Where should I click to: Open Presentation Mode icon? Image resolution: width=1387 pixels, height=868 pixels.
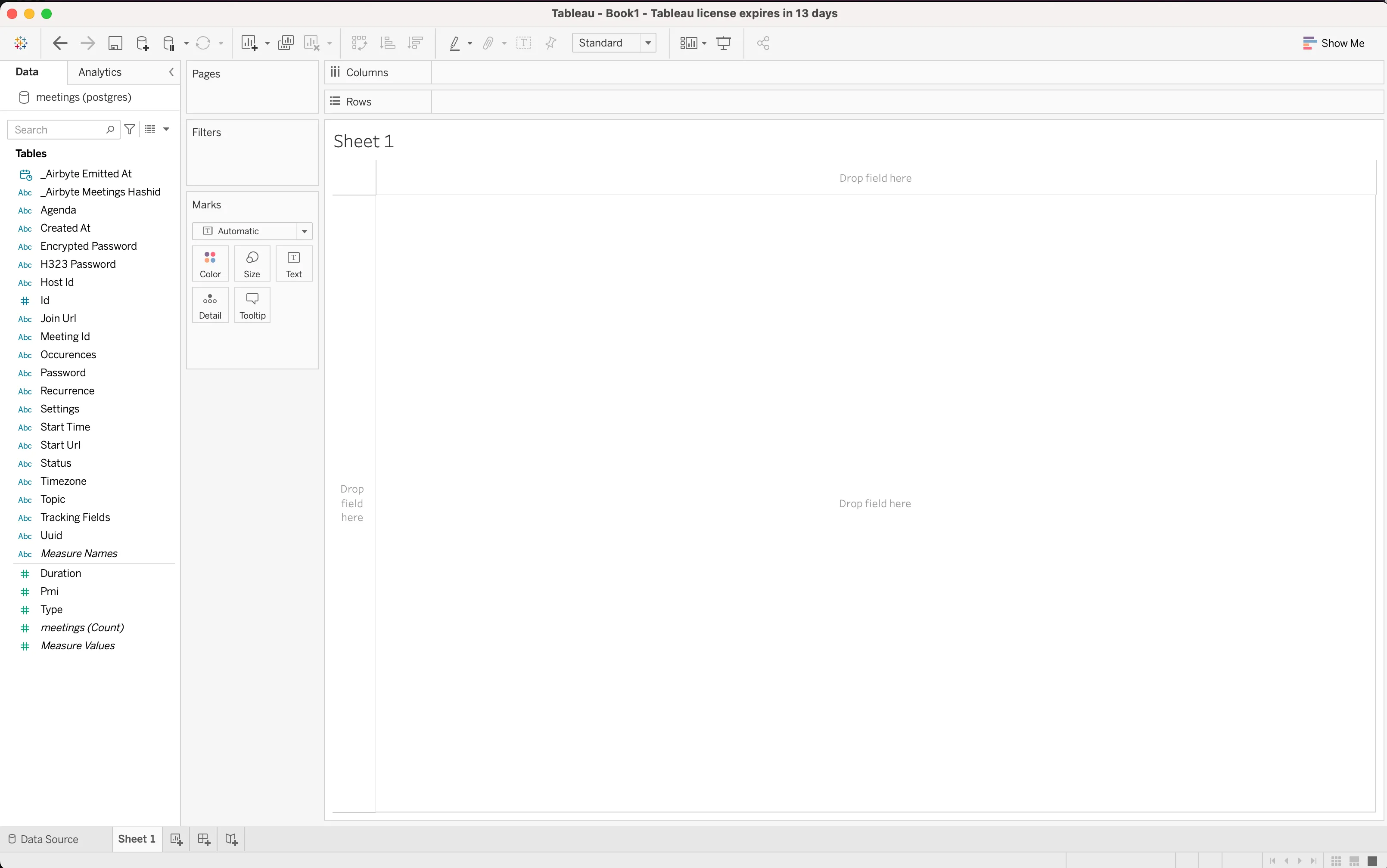(x=724, y=43)
